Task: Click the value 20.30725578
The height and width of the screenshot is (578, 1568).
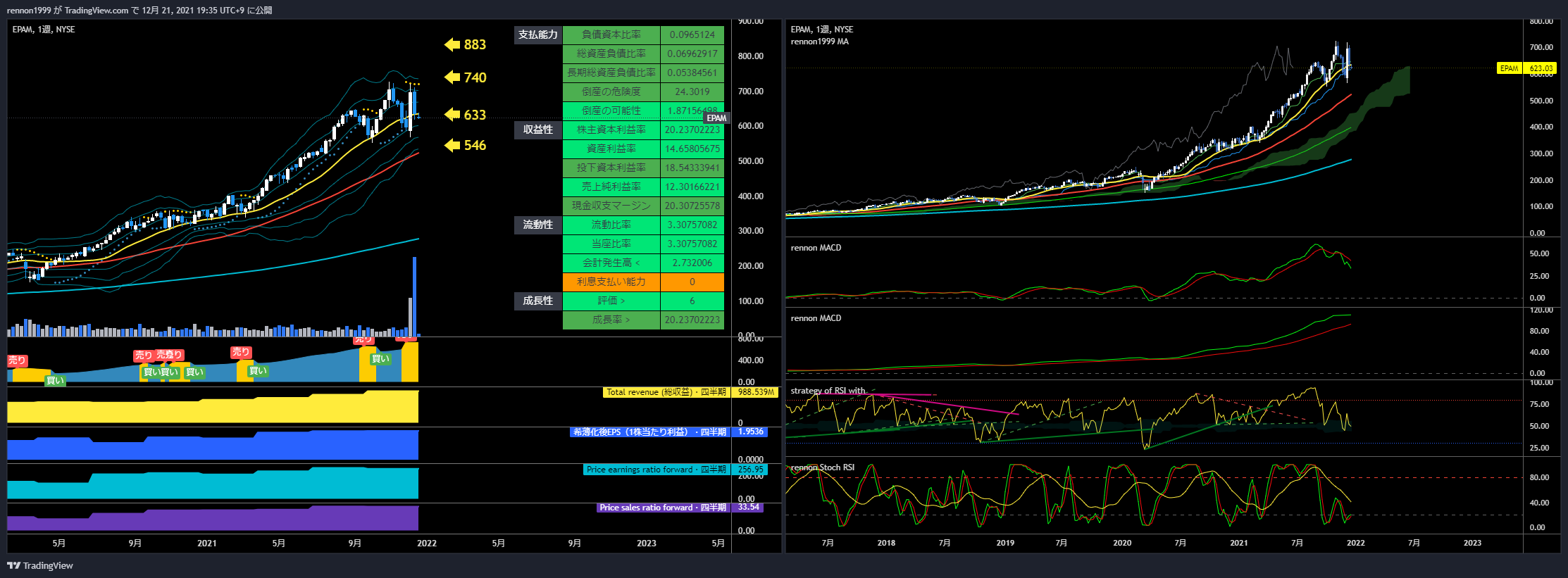Action: [692, 206]
